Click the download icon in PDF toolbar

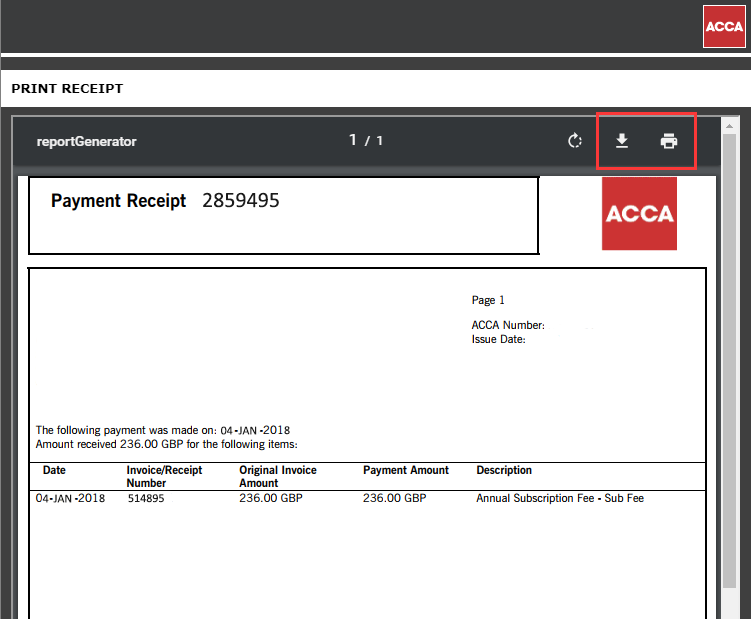(621, 141)
